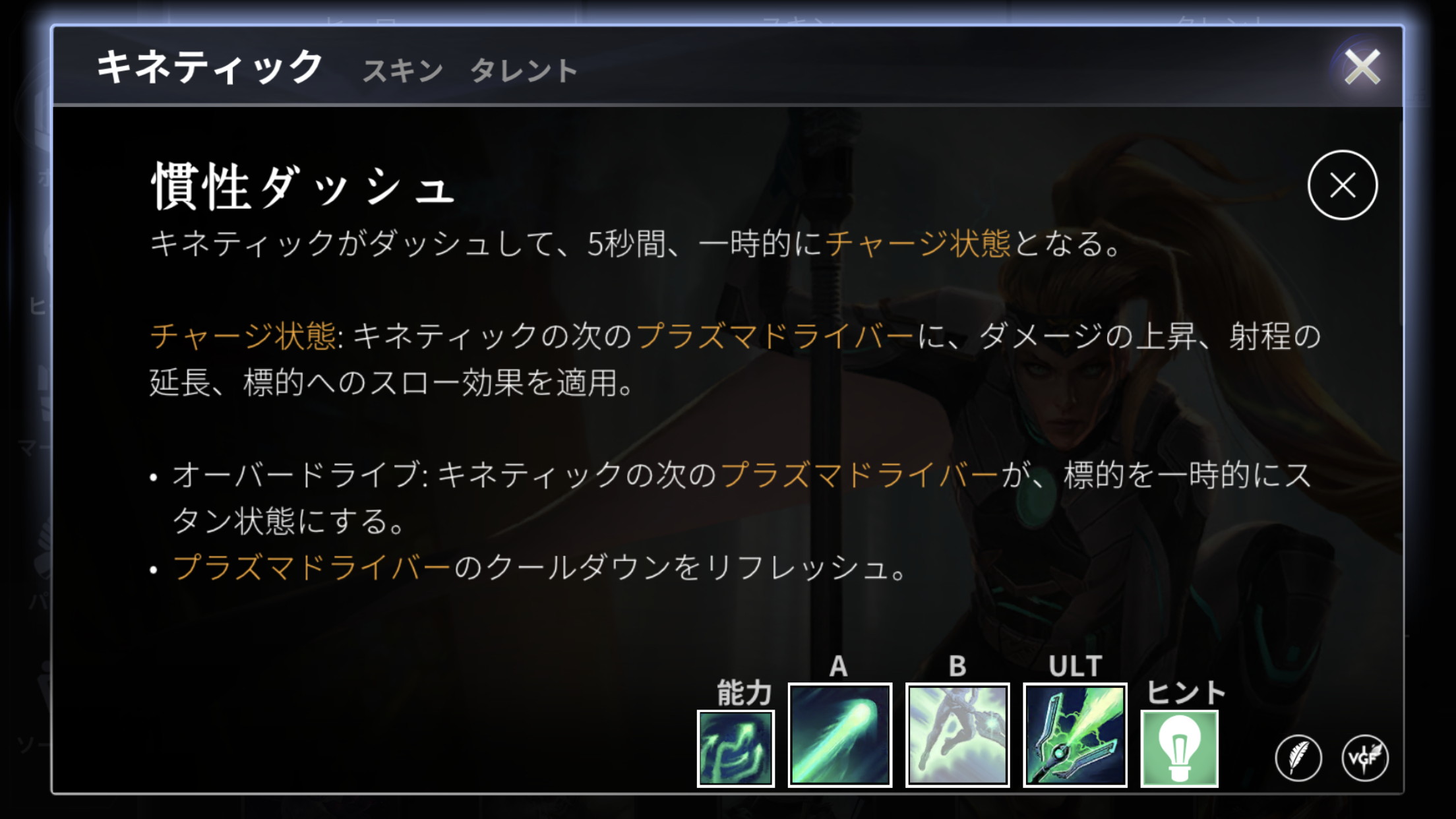This screenshot has height=819, width=1456.
Task: Click プラズマドライバー link in charge description
Action: (775, 336)
